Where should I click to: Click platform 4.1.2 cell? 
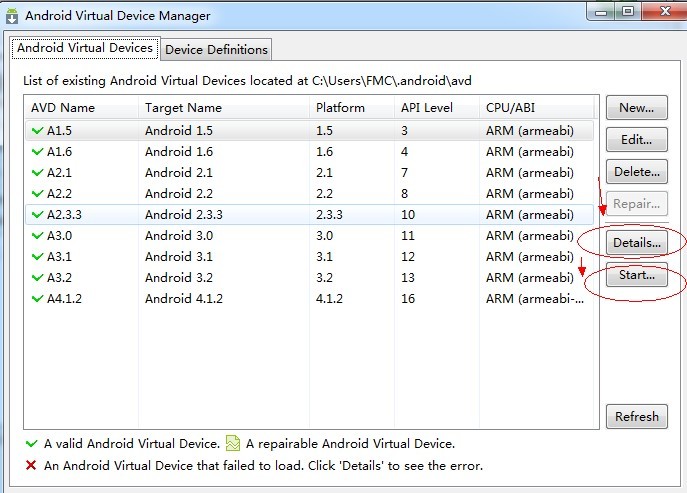pyautogui.click(x=329, y=299)
